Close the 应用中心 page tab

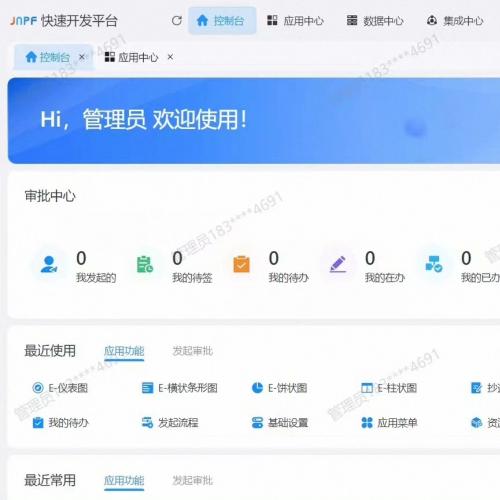coord(170,57)
